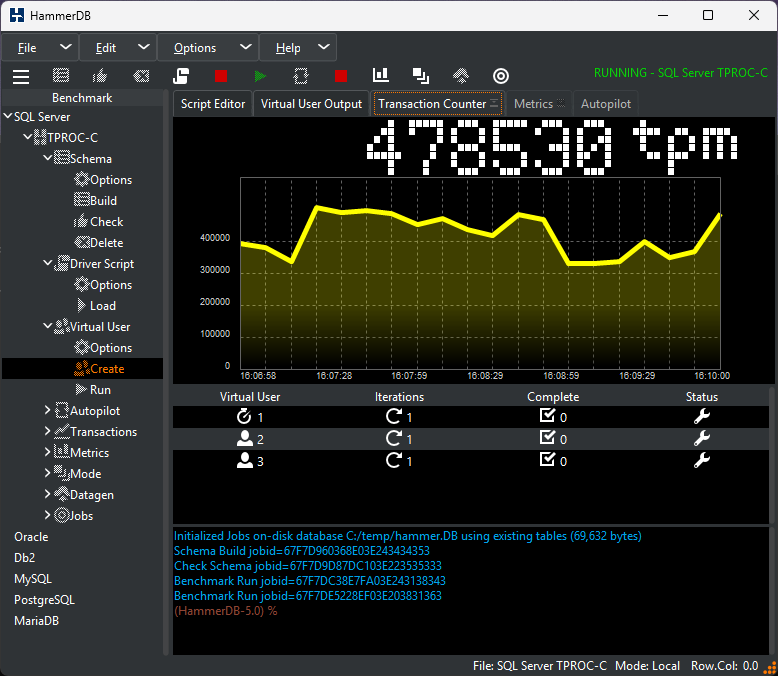The width and height of the screenshot is (778, 676).
Task: Select Virtual User Options in tree
Action: coord(103,348)
